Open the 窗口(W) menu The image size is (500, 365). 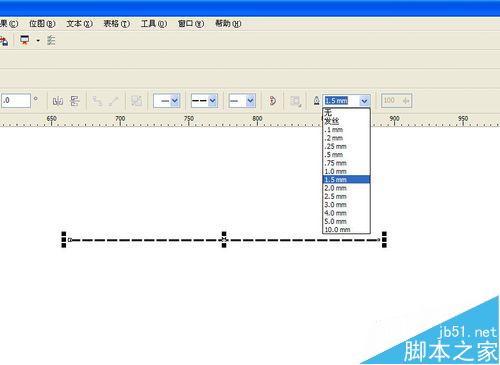(x=191, y=24)
